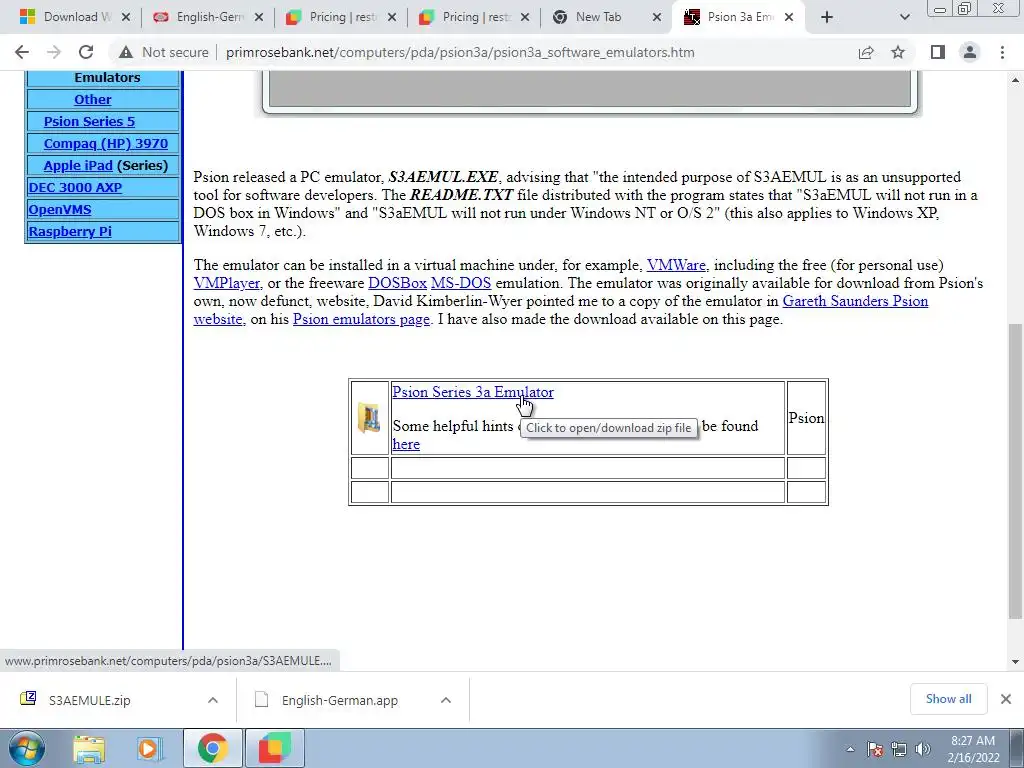Screen dimensions: 1024x768
Task: Open the Psion emulators page link
Action: [361, 319]
